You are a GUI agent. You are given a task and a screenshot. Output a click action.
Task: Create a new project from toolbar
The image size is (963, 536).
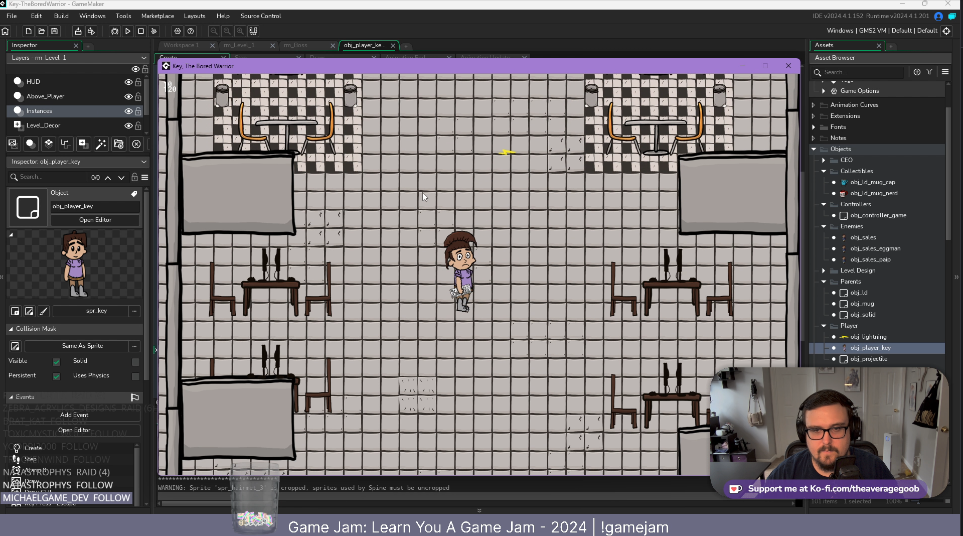pos(28,31)
